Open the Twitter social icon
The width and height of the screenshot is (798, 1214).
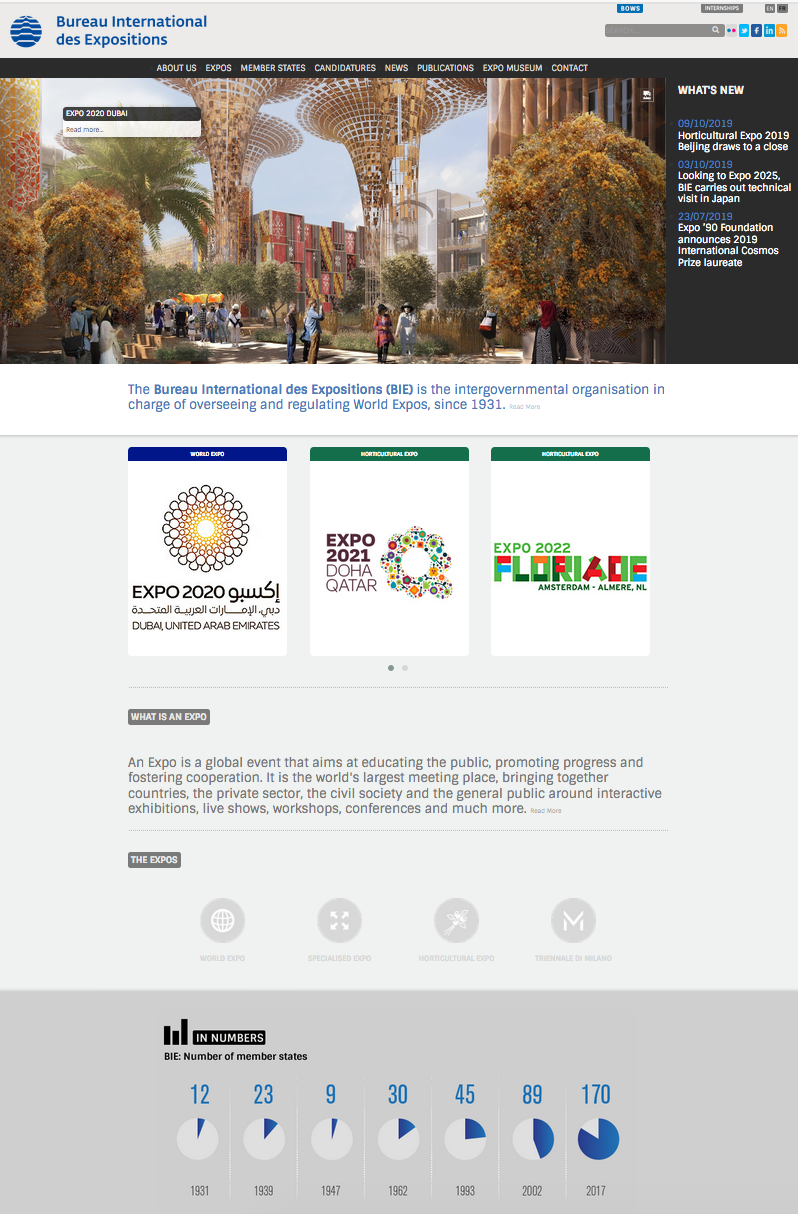[x=744, y=31]
